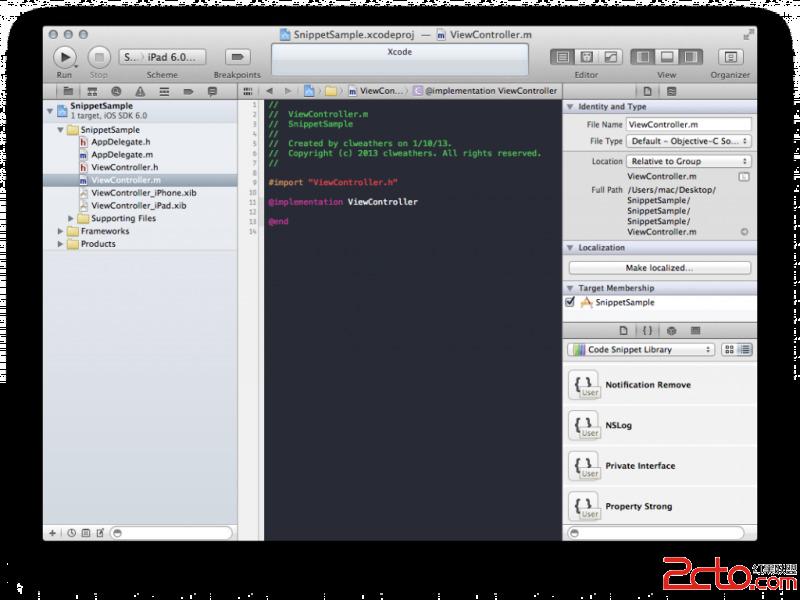
Task: Click @implementation ViewController in the jump bar
Action: (490, 91)
